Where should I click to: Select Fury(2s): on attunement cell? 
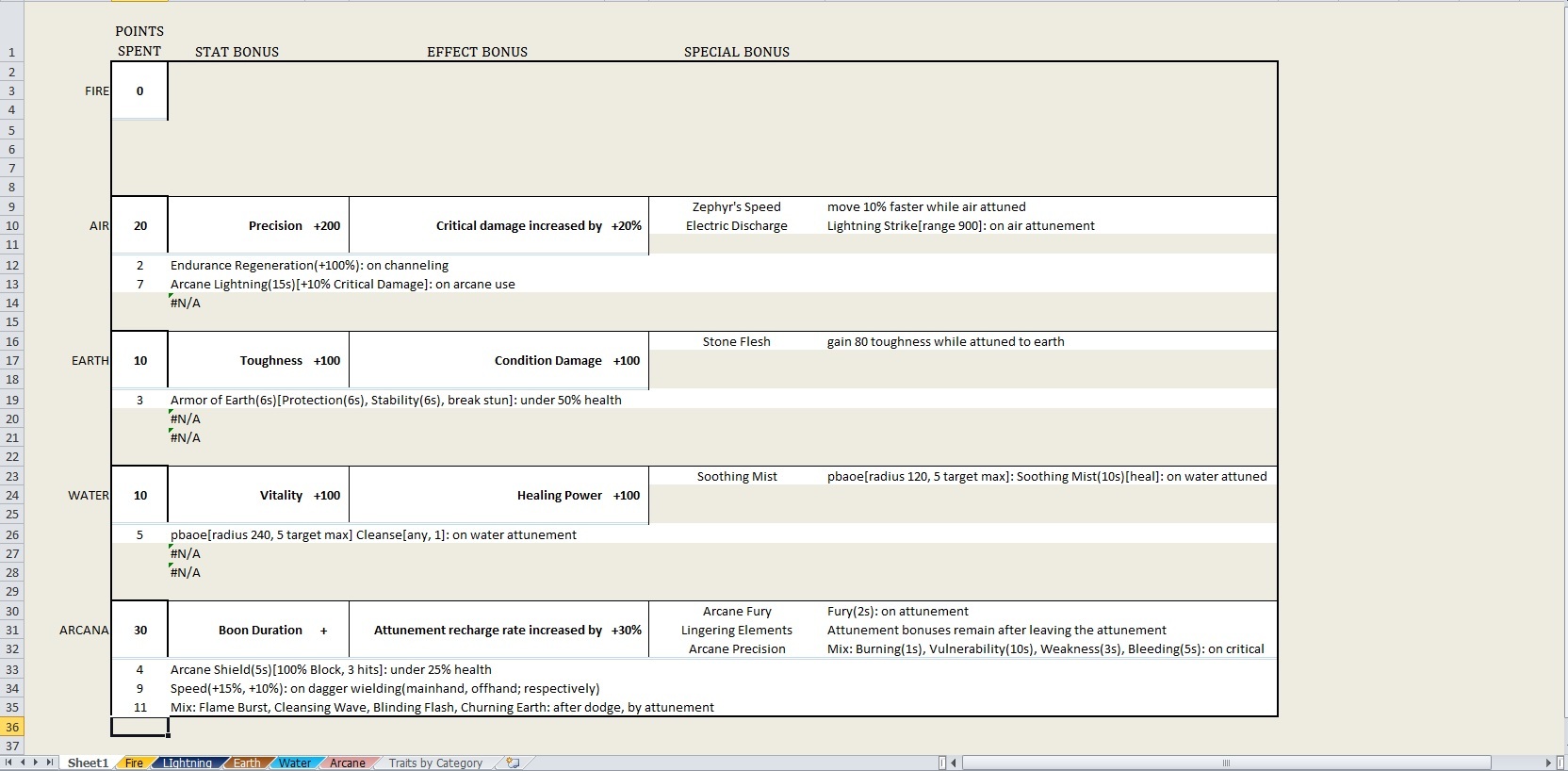tap(898, 611)
